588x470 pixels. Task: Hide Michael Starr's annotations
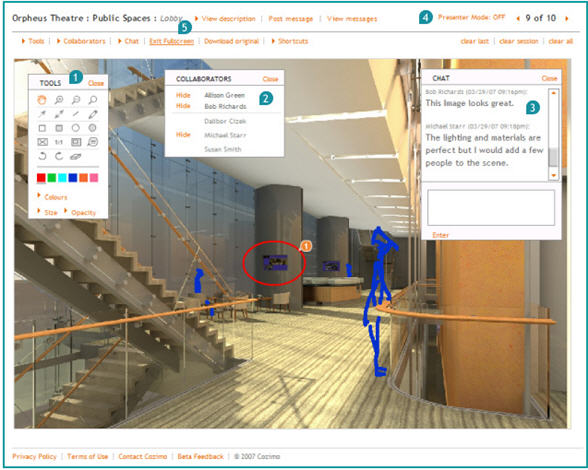pos(183,134)
